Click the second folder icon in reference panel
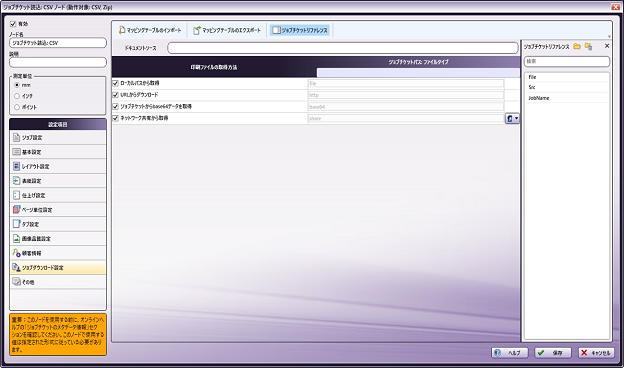This screenshot has width=624, height=368. coord(589,47)
